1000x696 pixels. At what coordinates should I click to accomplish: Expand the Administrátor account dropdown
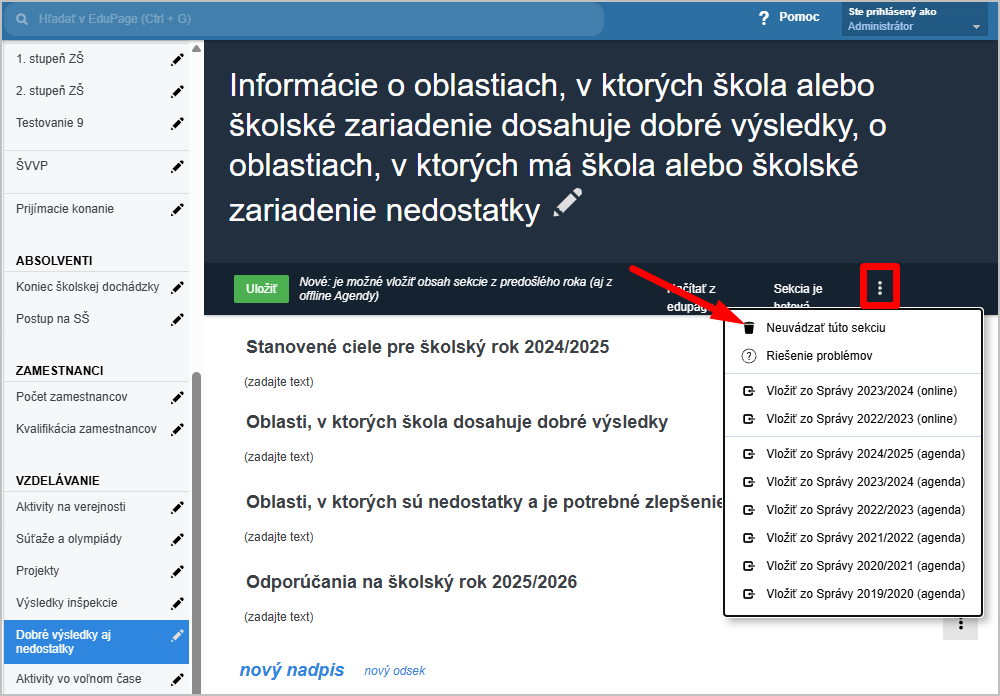(x=975, y=27)
